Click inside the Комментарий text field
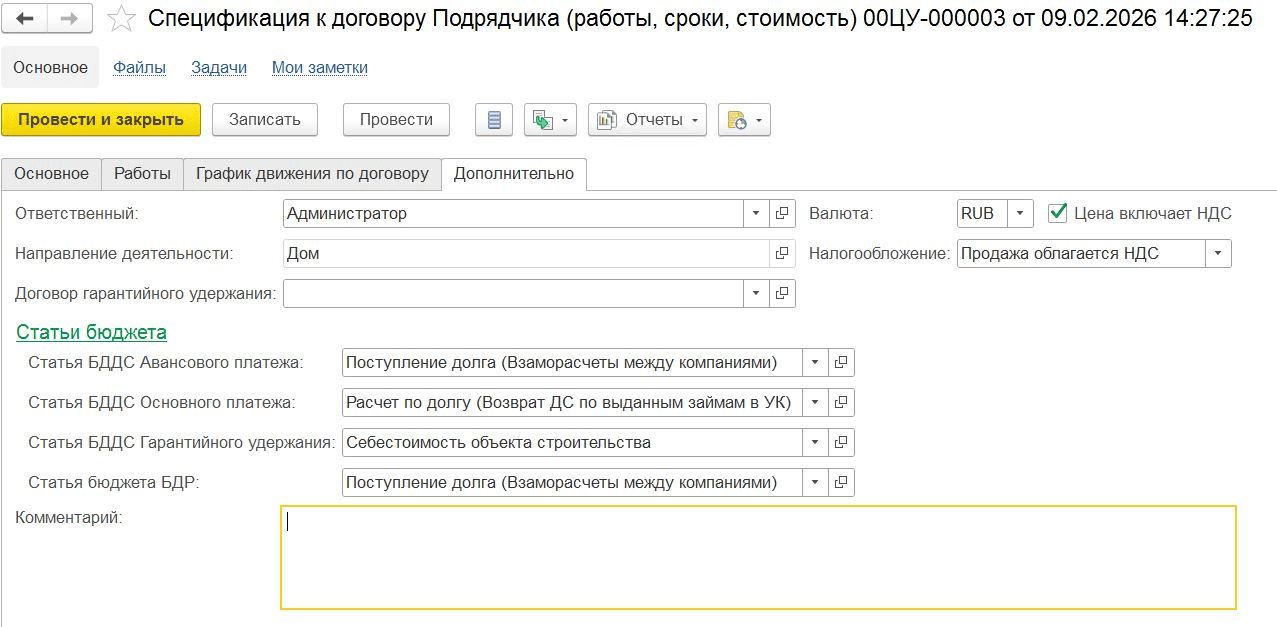The width and height of the screenshot is (1277, 627). point(758,557)
